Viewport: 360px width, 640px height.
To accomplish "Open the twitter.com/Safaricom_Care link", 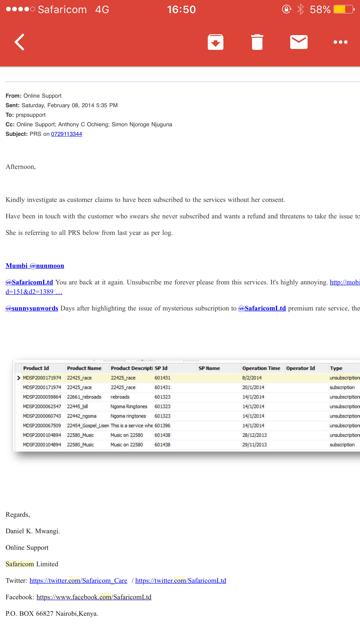I will 78,580.
